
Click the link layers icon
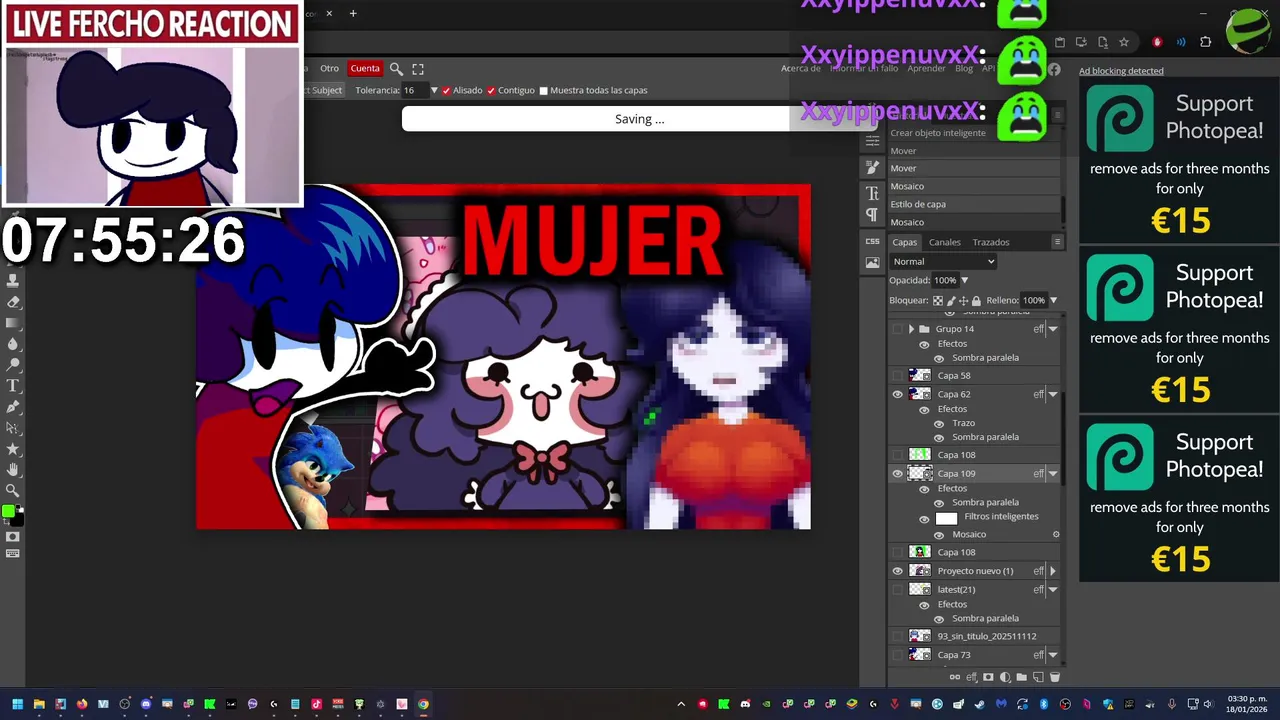(954, 677)
